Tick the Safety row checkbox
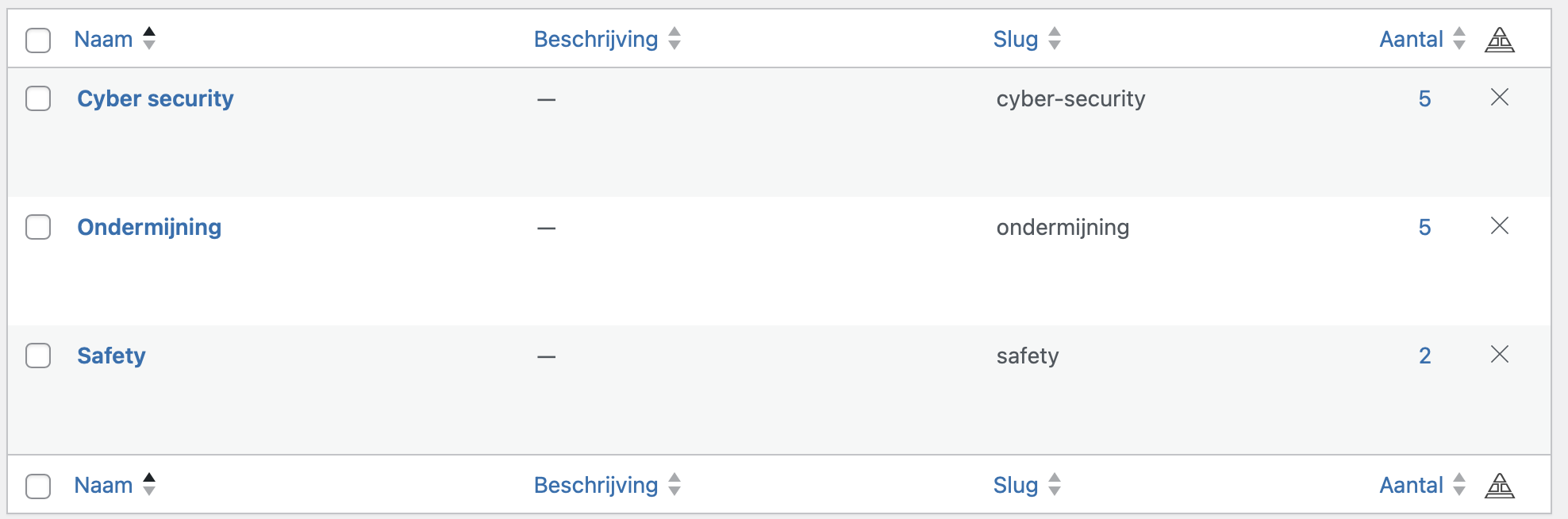Screen dimensions: 1568x519 click(38, 356)
